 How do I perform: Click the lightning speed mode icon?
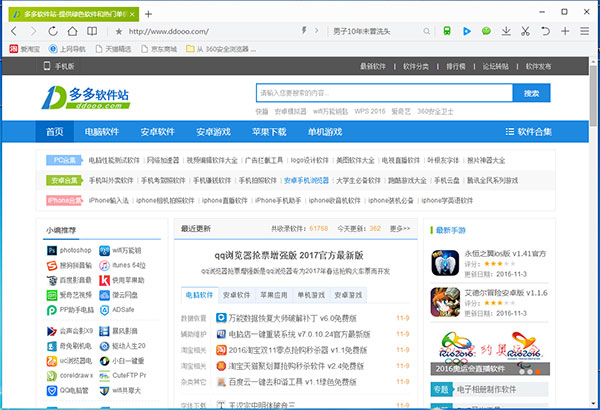coord(304,31)
